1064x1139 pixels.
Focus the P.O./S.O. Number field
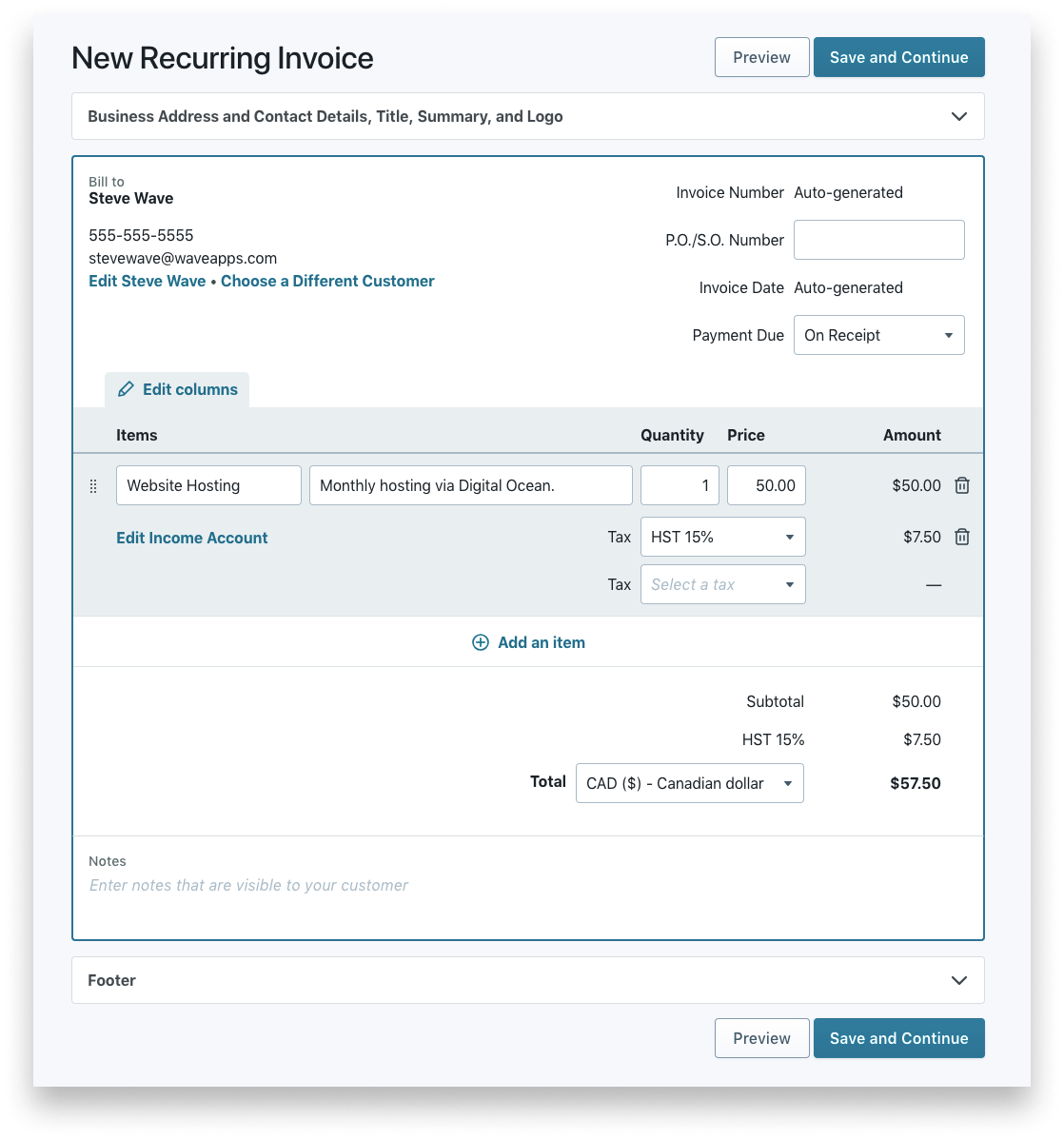878,240
